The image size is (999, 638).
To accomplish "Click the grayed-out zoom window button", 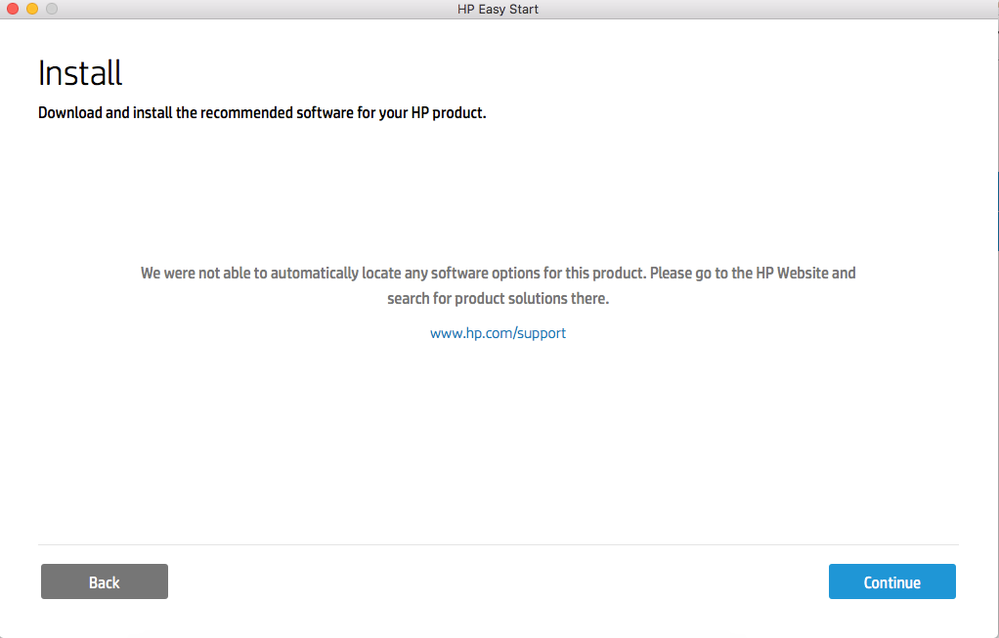I will (51, 9).
